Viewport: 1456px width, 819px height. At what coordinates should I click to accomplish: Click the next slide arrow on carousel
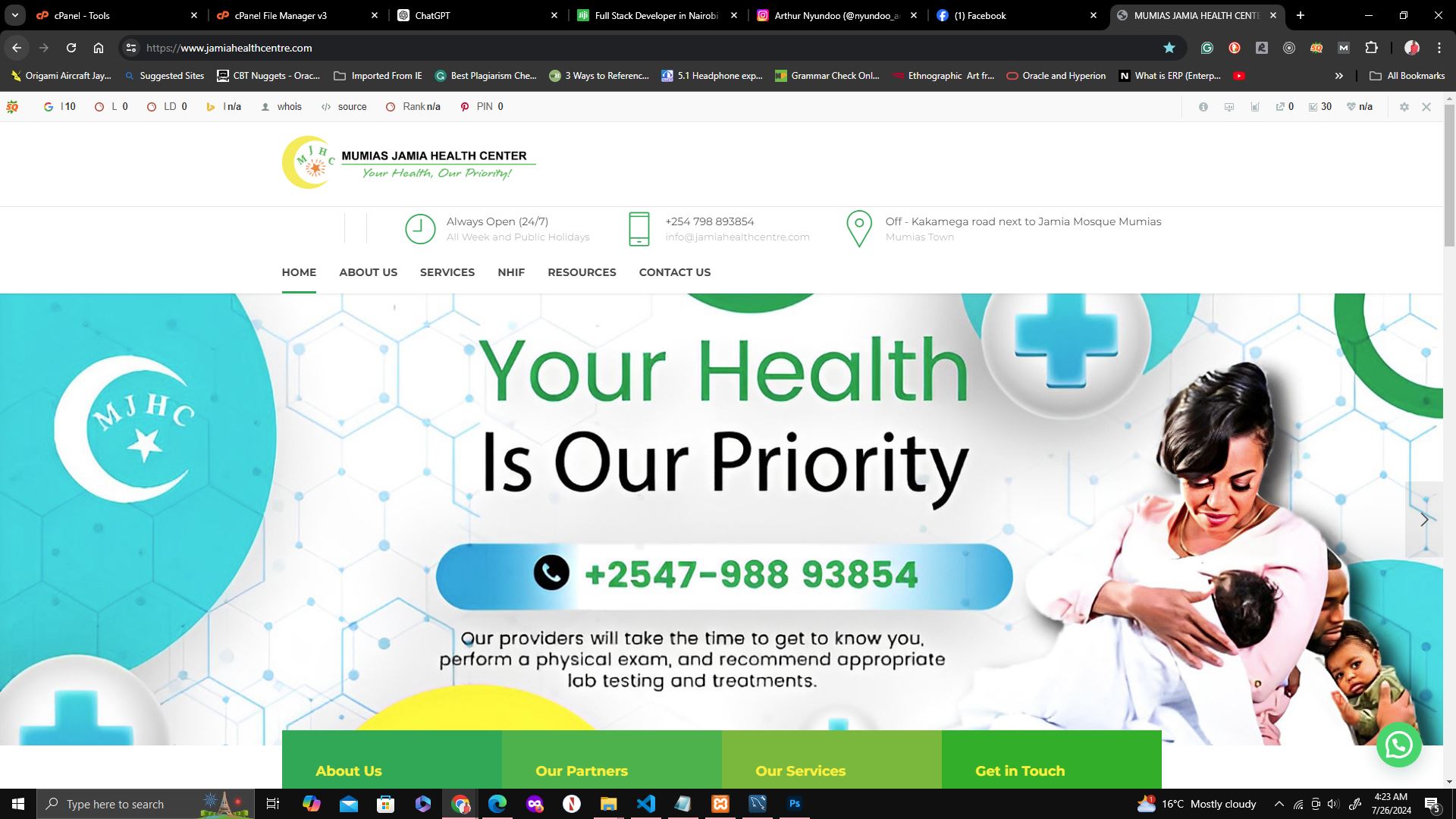pyautogui.click(x=1427, y=519)
